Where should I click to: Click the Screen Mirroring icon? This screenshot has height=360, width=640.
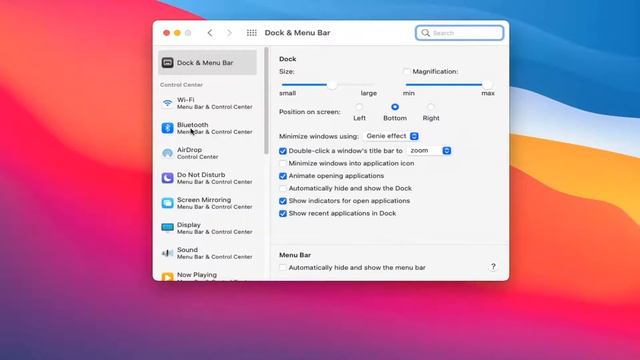[167, 203]
